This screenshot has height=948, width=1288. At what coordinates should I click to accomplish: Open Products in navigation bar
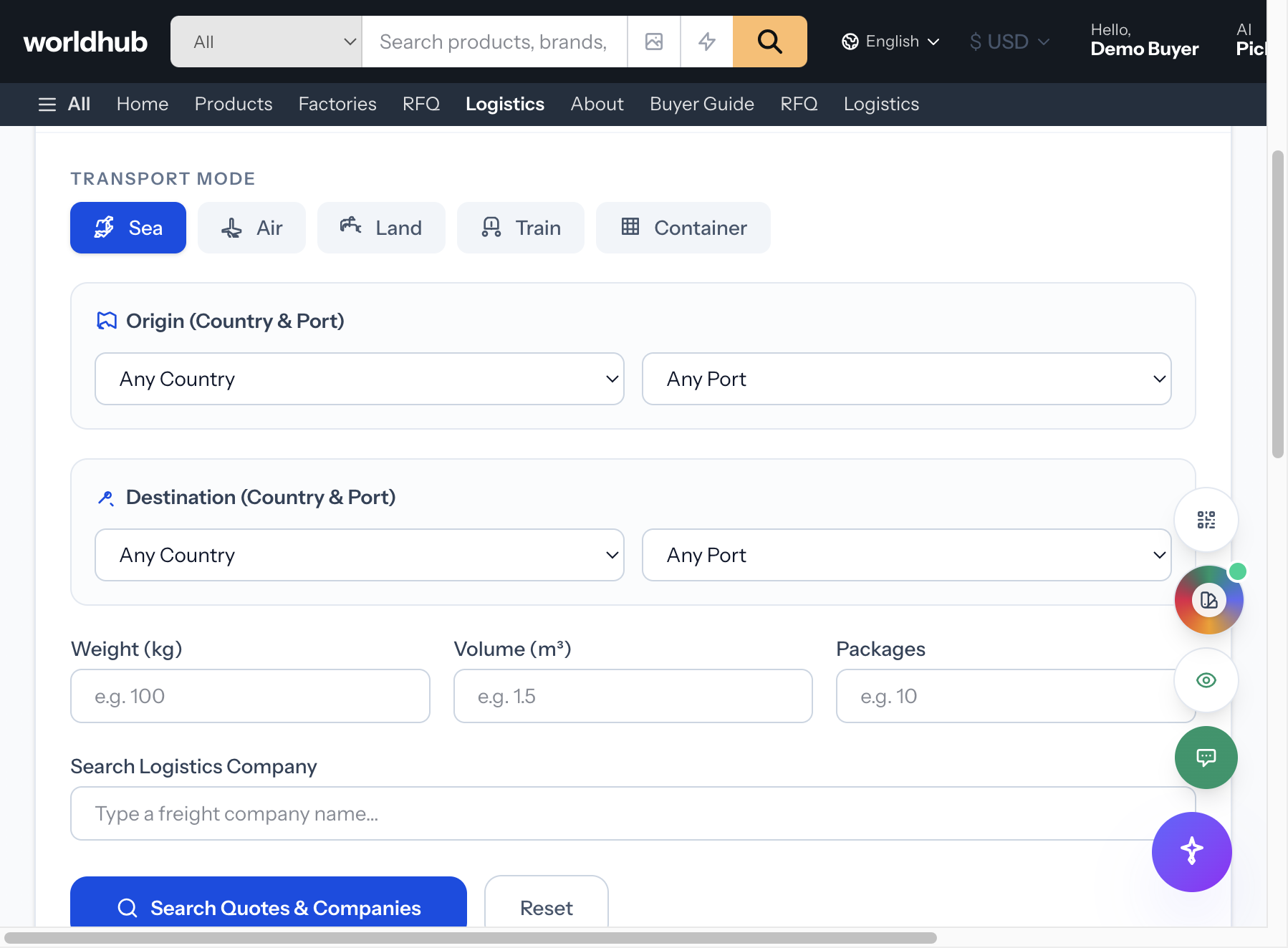(234, 105)
